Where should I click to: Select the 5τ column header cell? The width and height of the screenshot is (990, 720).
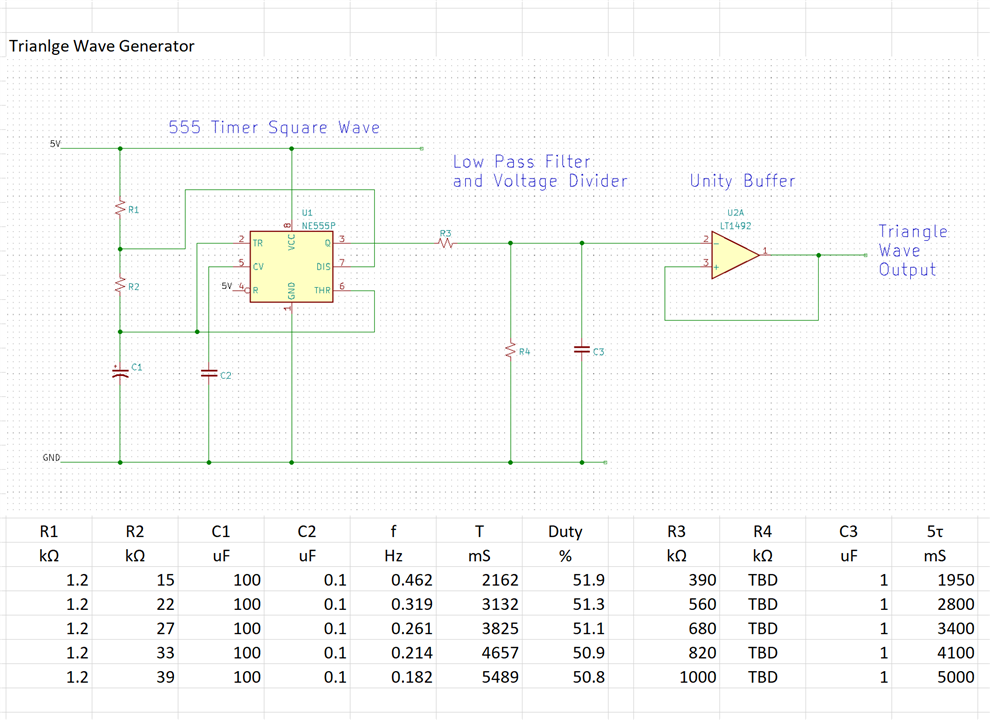coord(934,531)
